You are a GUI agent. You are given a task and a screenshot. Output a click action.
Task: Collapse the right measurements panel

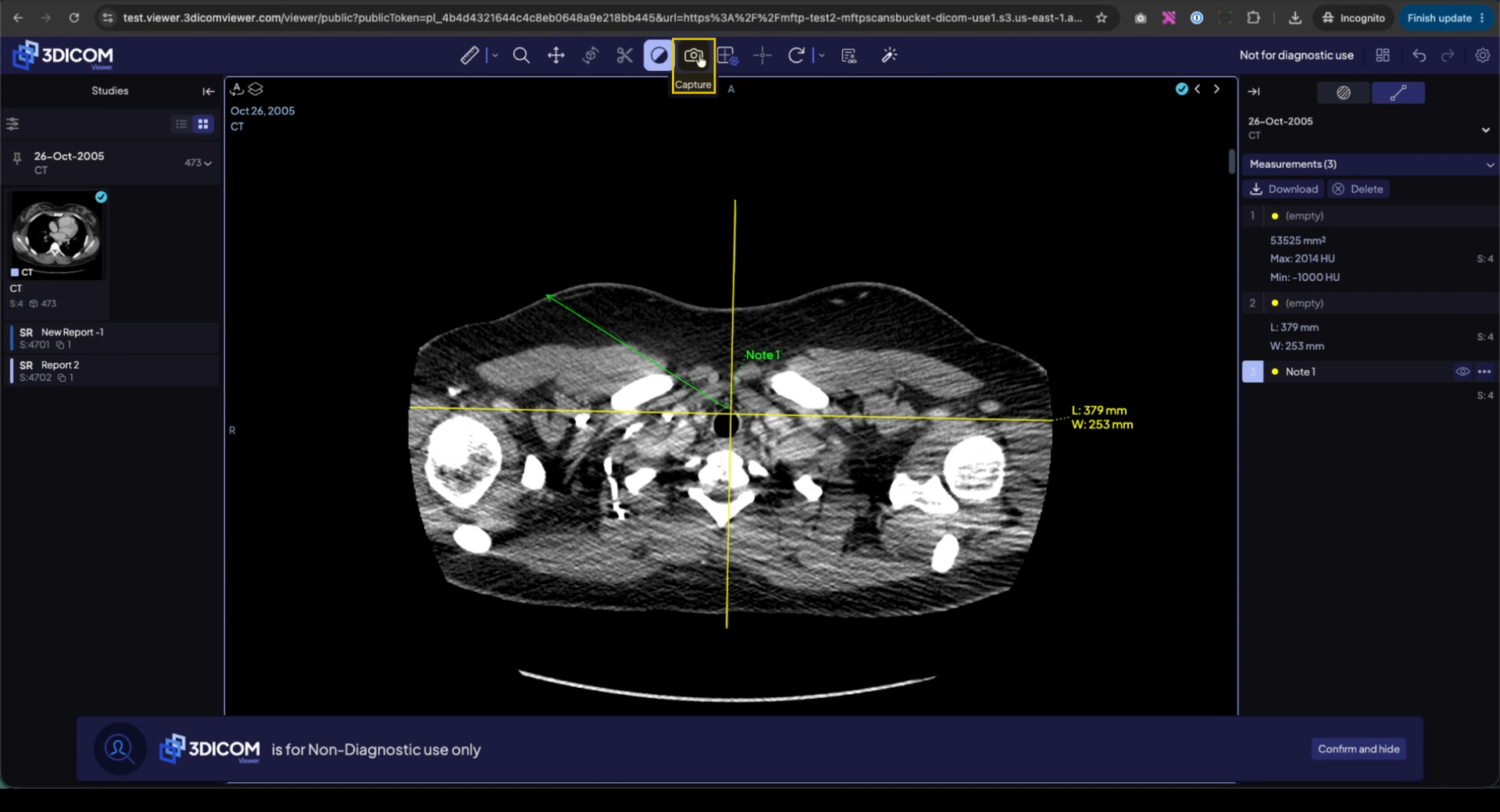[1254, 92]
